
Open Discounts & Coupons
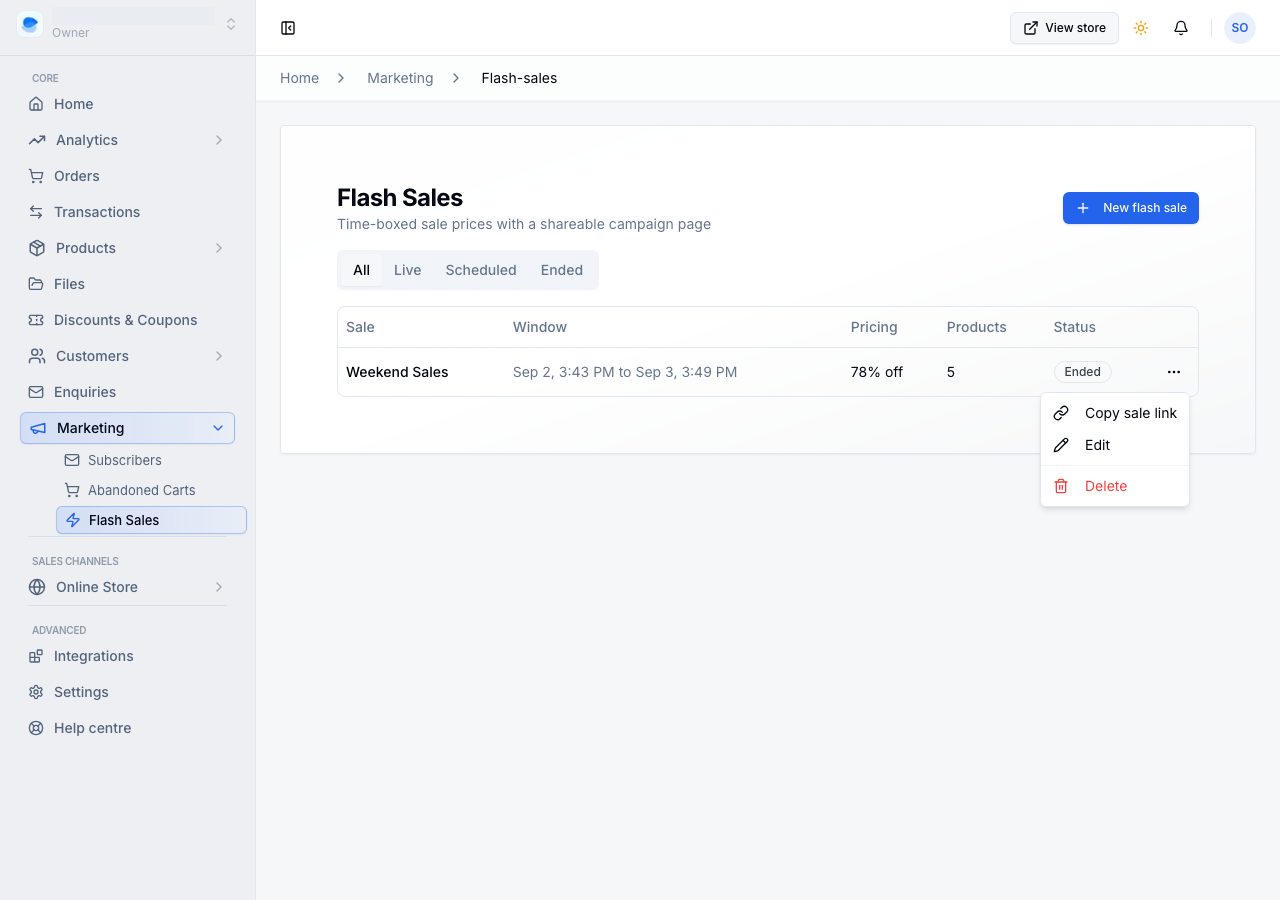128,320
